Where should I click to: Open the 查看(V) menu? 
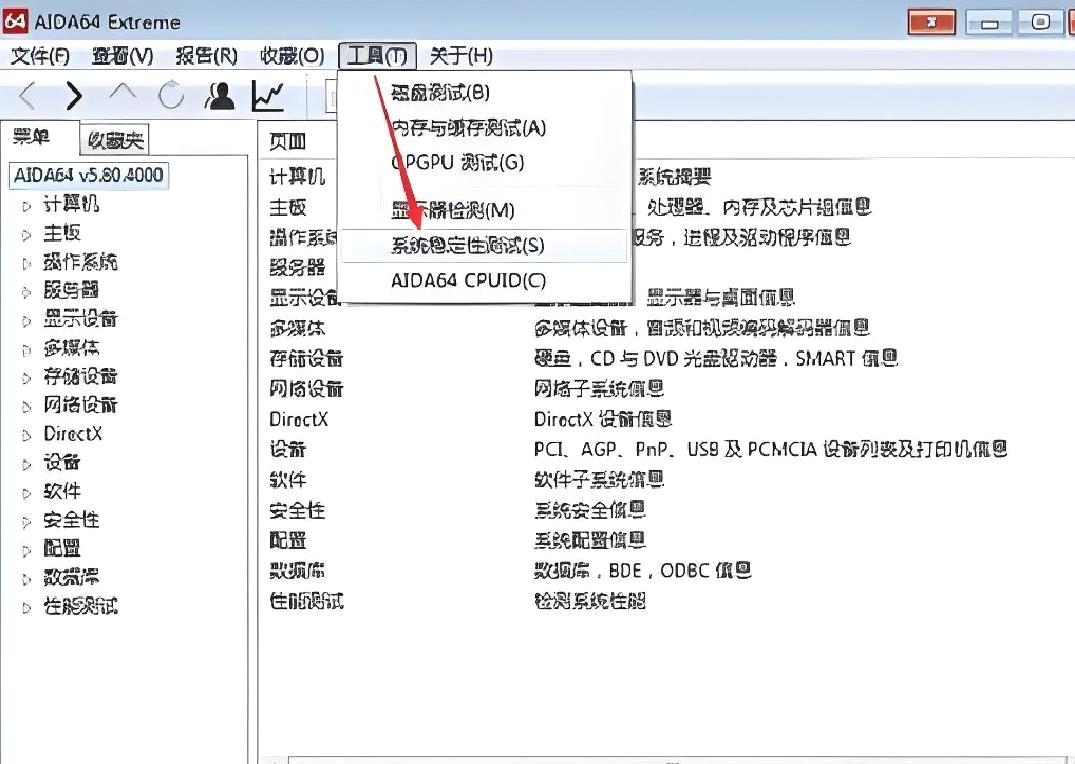pyautogui.click(x=123, y=56)
